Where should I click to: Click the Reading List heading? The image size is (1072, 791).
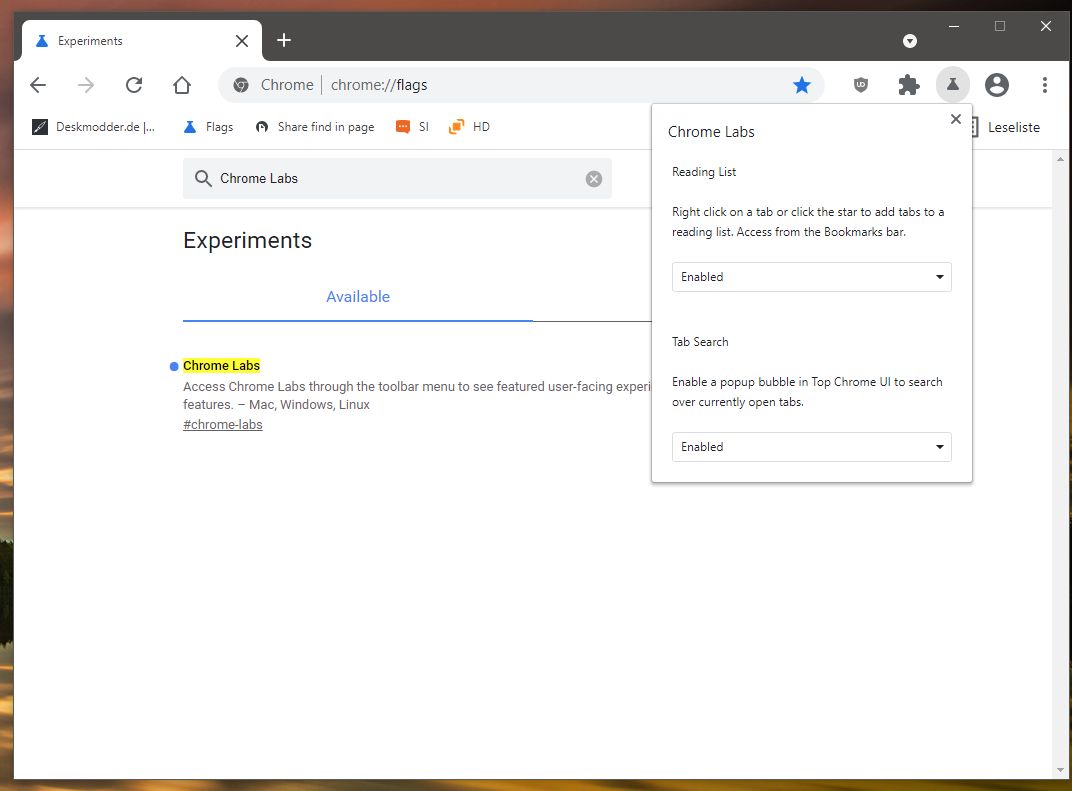(704, 172)
